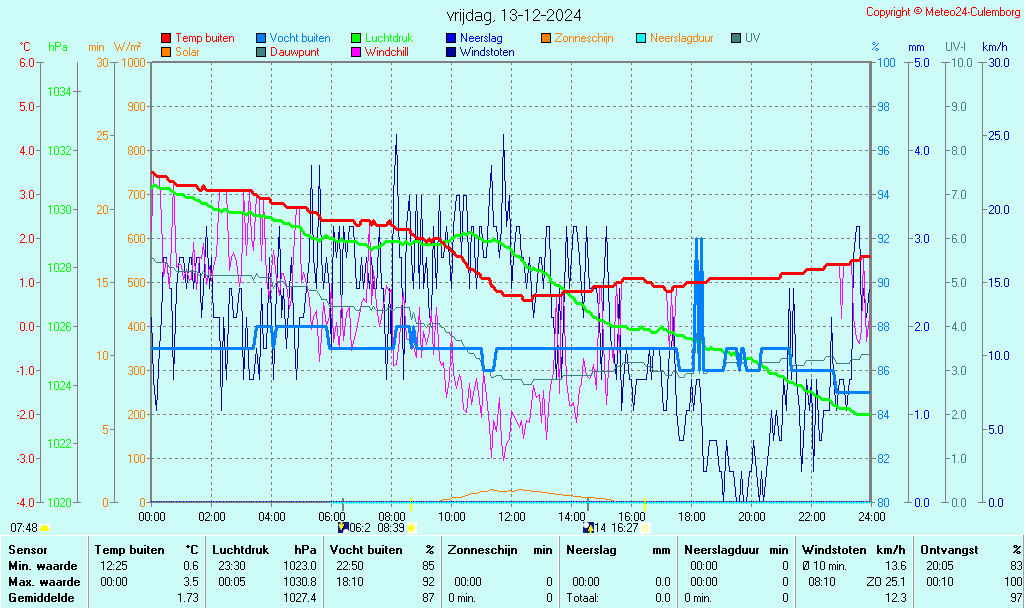The width and height of the screenshot is (1026, 608).
Task: Click the Neerslag legend label
Action: [x=482, y=38]
